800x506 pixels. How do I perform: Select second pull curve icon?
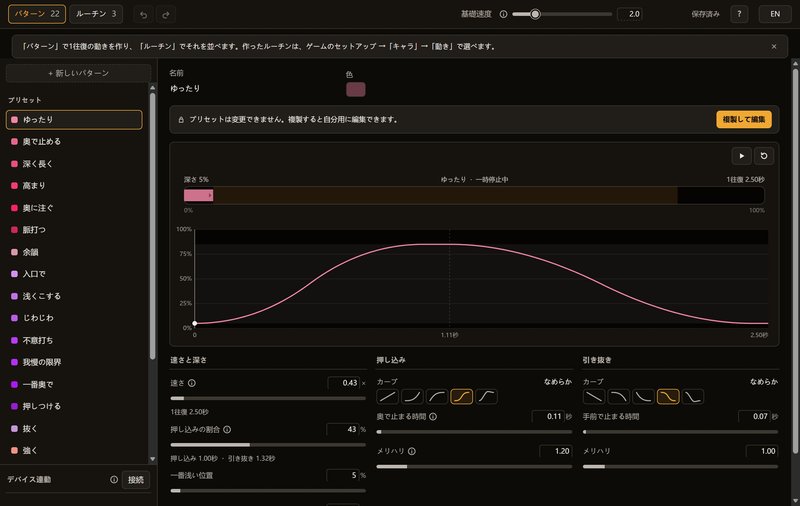point(618,396)
